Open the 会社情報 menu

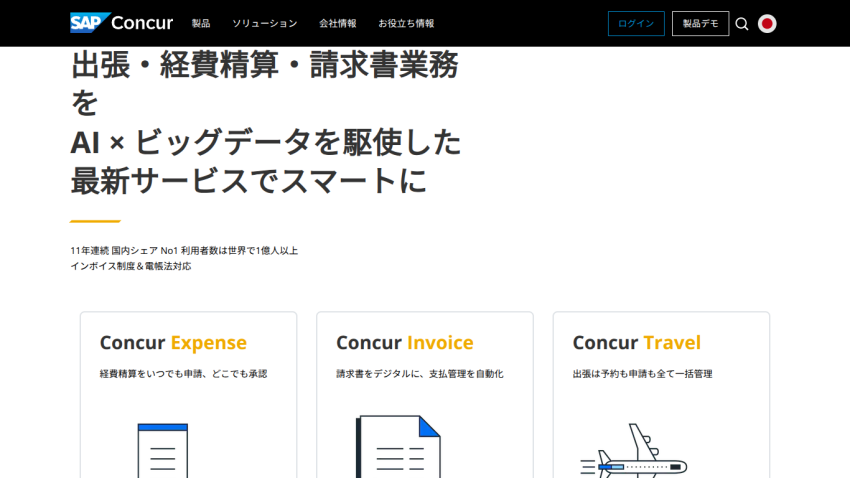(x=338, y=23)
